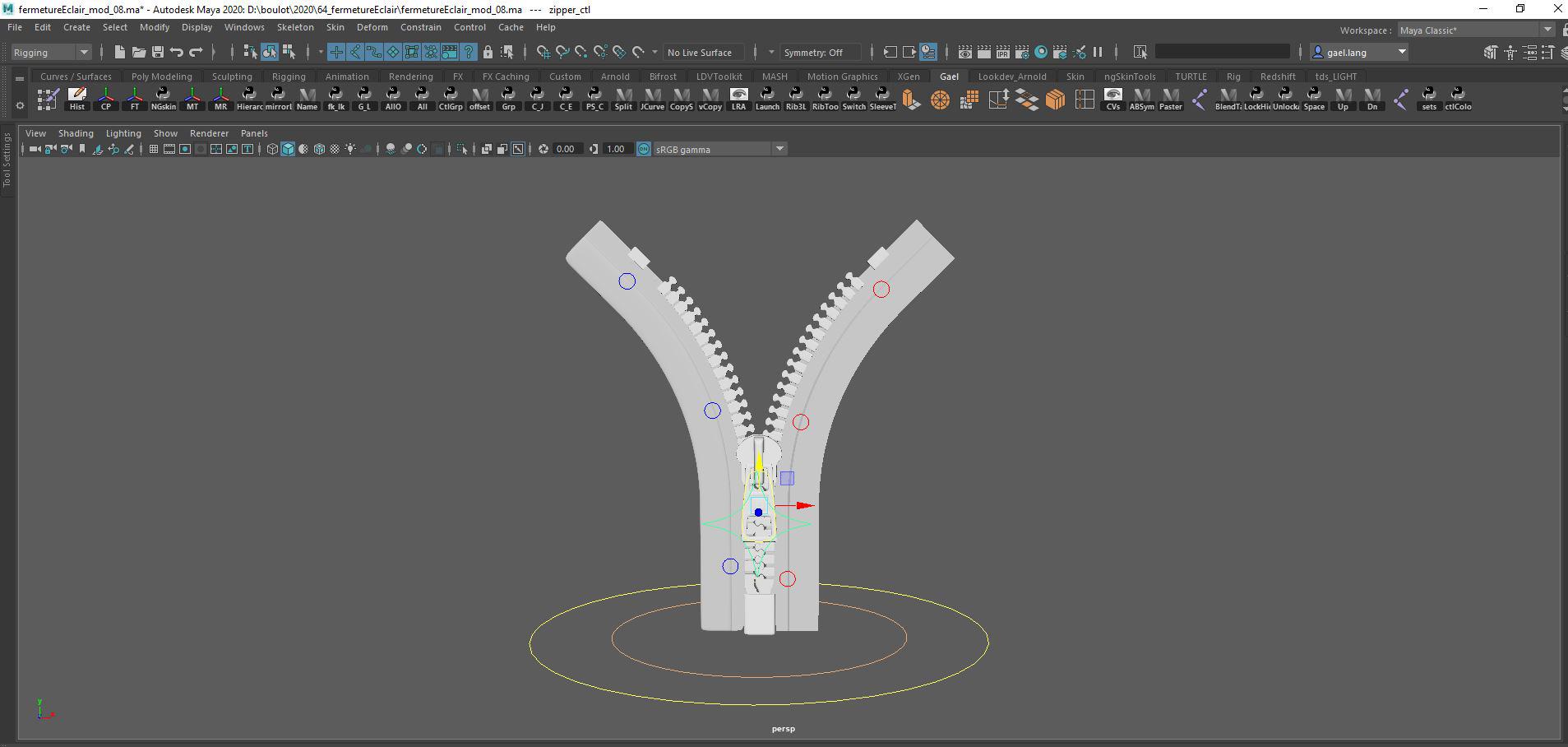Click the NGskin shelf button

pos(163,99)
